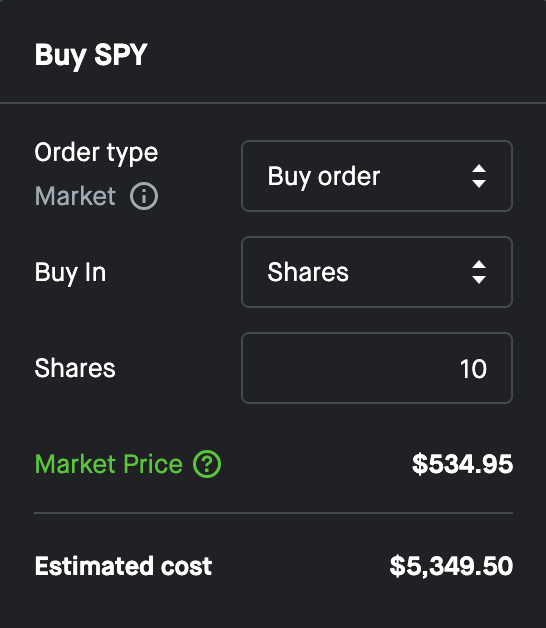Click the Shares dropdown arrows icon
This screenshot has width=546, height=628.
pos(479,272)
